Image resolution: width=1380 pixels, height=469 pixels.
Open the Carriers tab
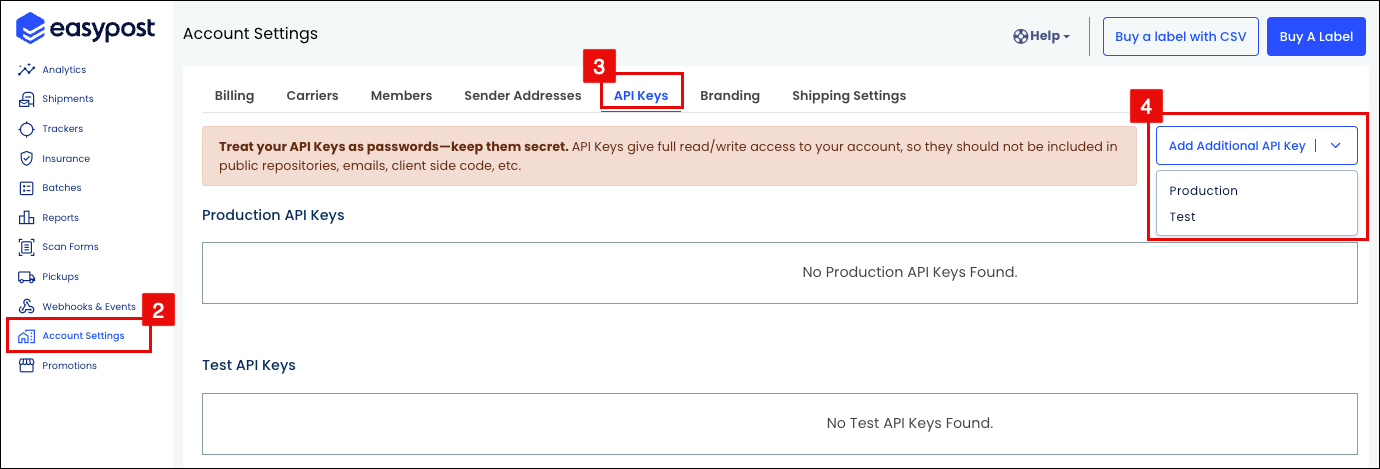click(312, 96)
